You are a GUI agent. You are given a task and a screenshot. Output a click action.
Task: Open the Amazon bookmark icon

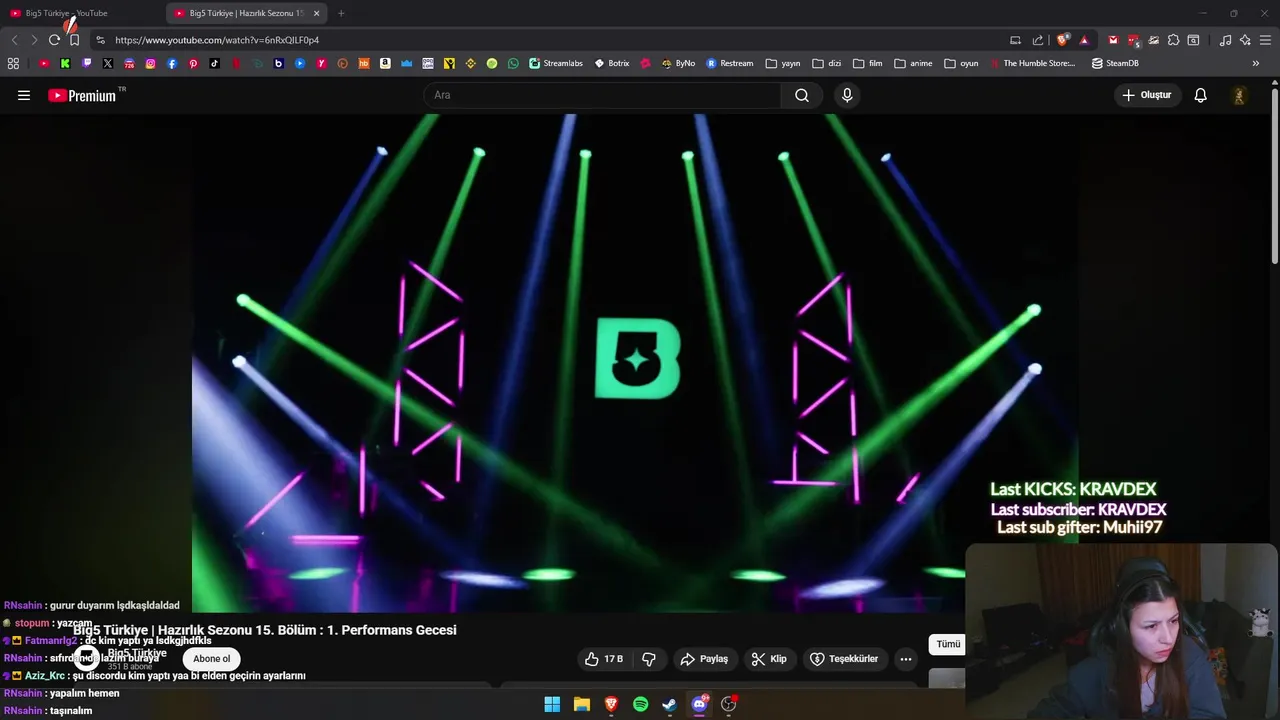click(x=385, y=63)
